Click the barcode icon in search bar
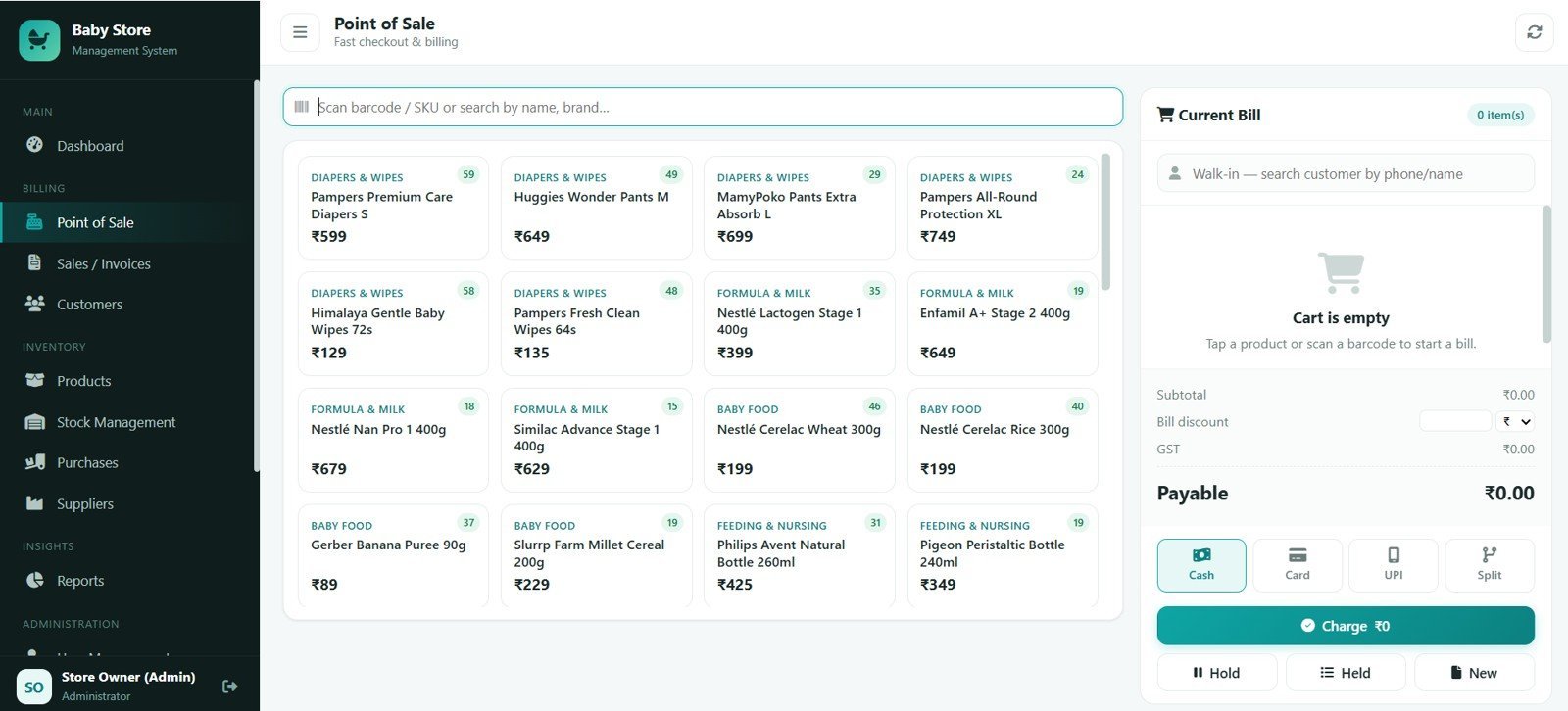Image resolution: width=1568 pixels, height=711 pixels. [302, 107]
